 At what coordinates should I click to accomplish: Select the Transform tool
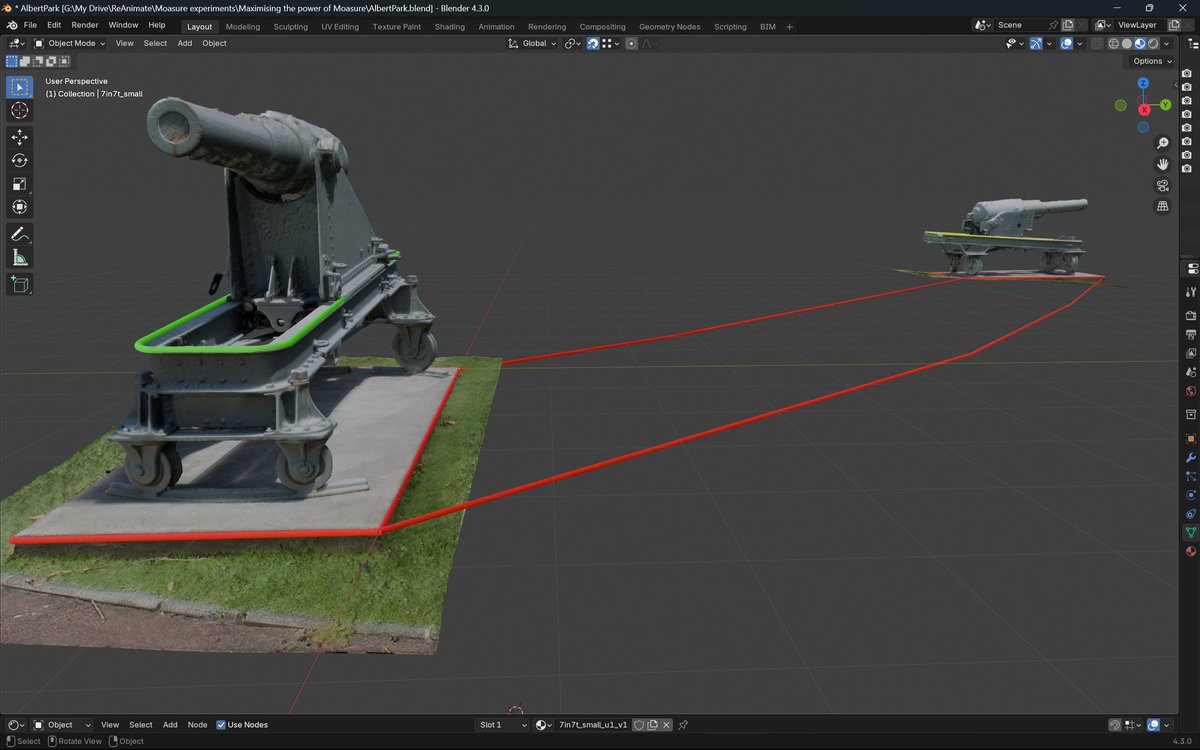click(20, 207)
